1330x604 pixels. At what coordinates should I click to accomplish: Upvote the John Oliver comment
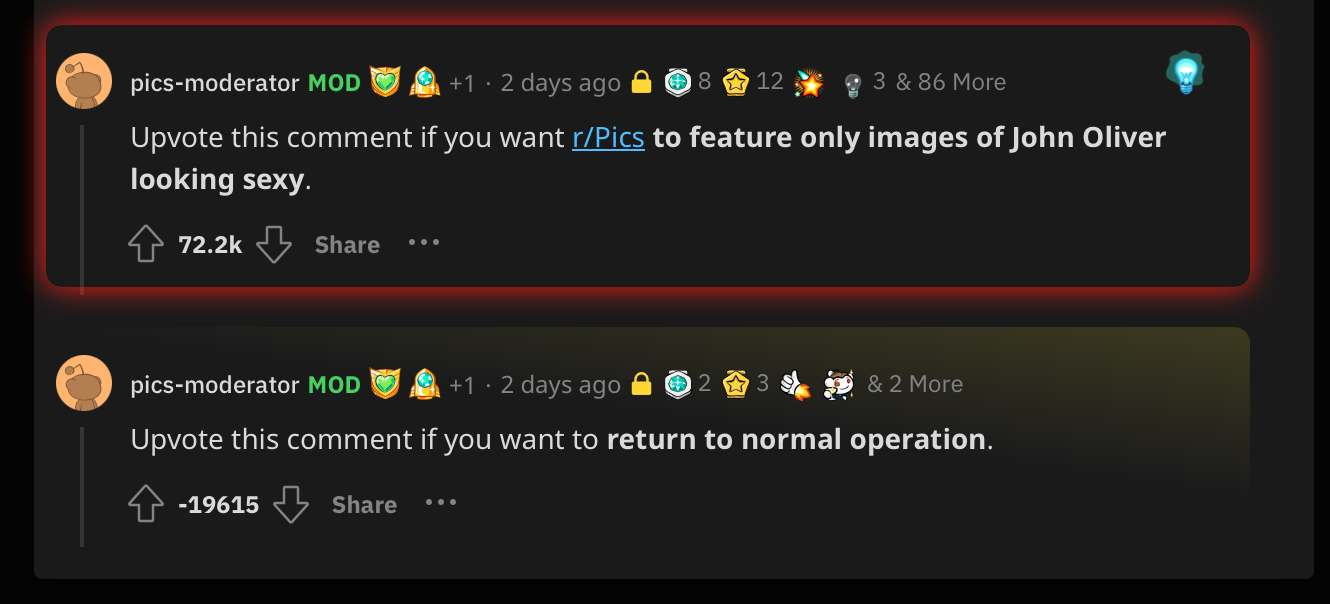[146, 244]
